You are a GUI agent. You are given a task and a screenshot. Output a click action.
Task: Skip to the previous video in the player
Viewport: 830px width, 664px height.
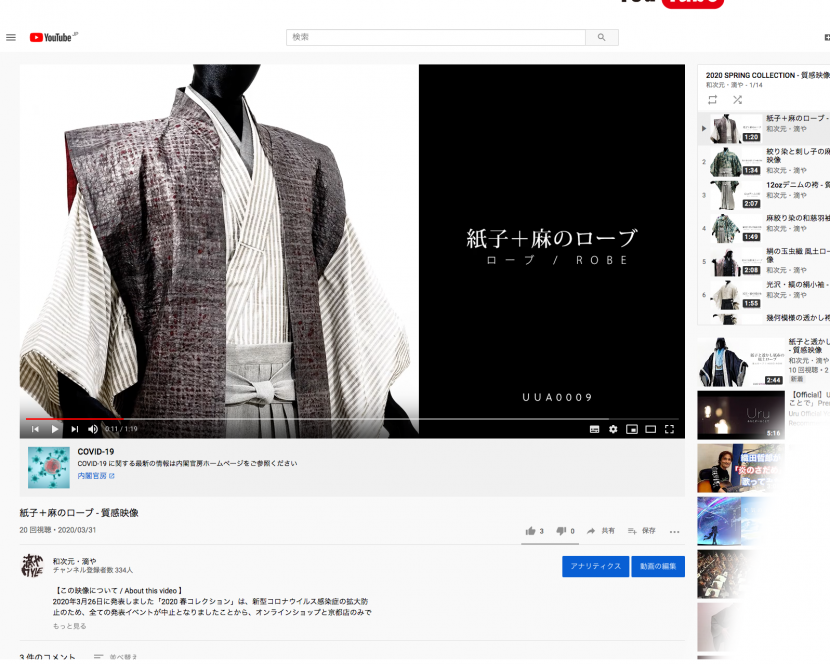[x=35, y=429]
